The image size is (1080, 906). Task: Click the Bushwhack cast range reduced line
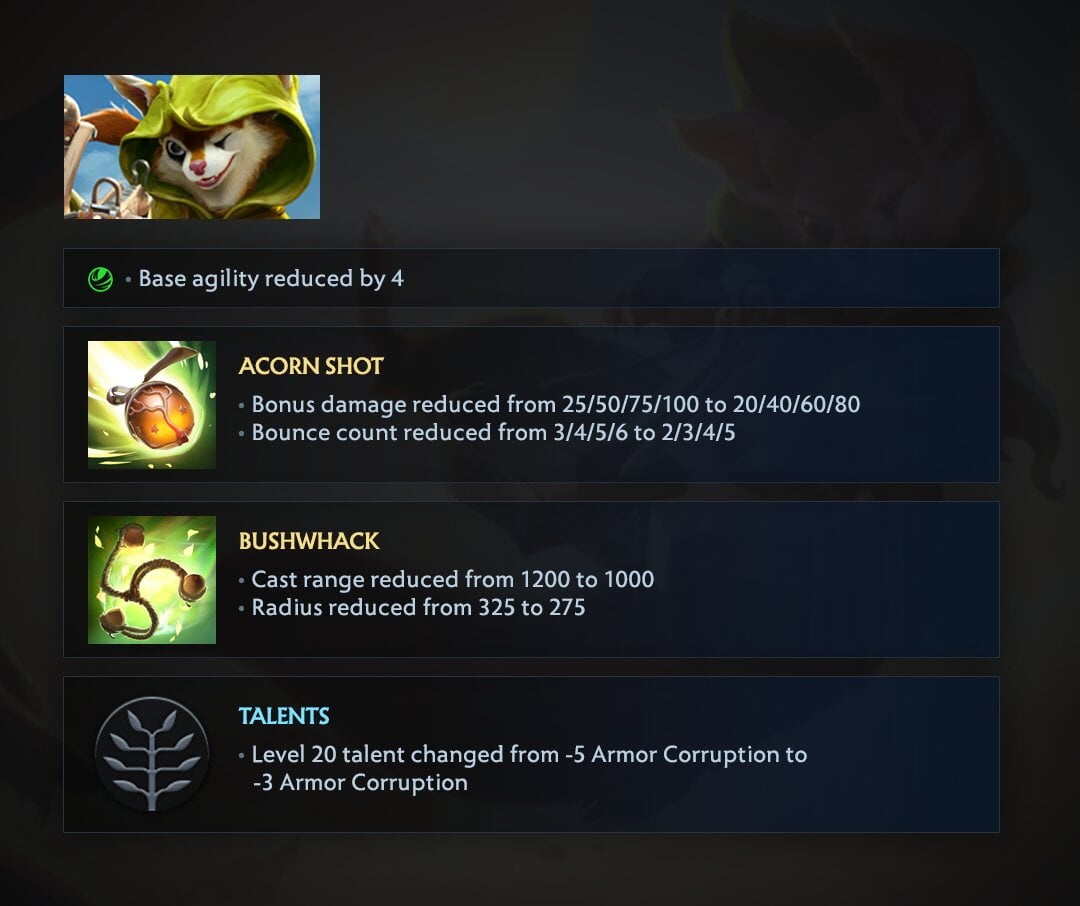(453, 579)
